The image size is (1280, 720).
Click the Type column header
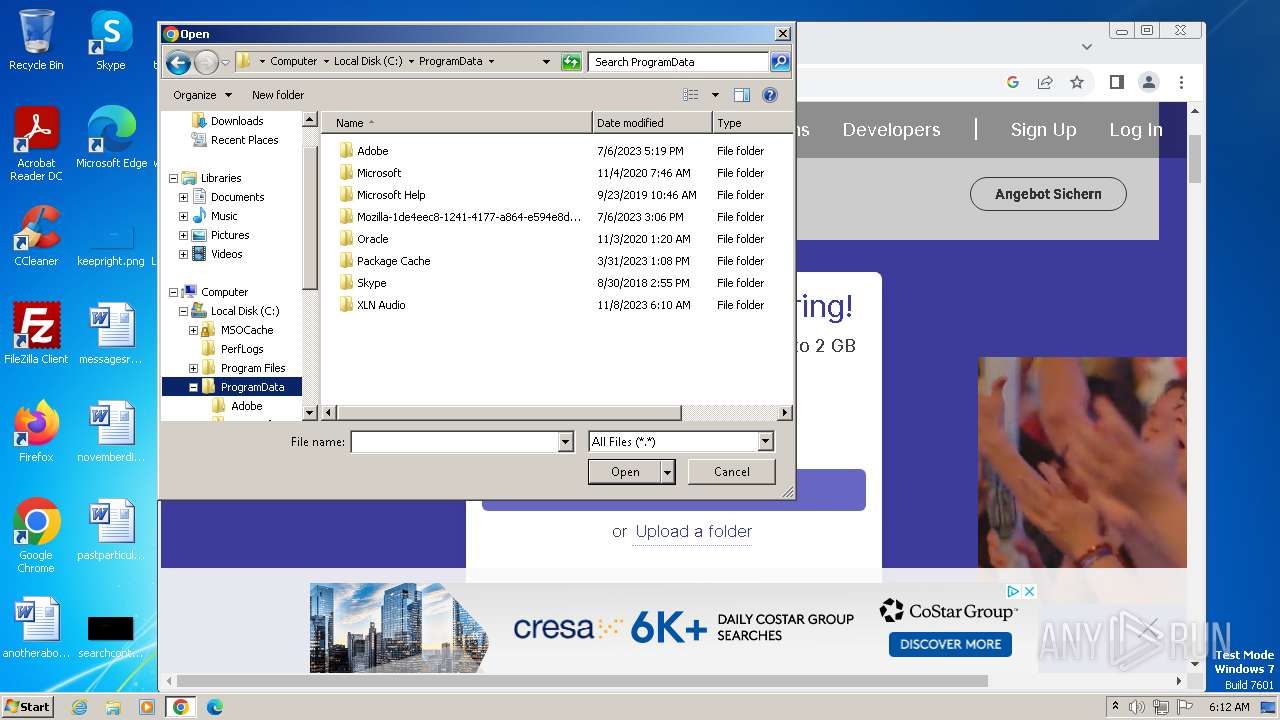pos(752,123)
